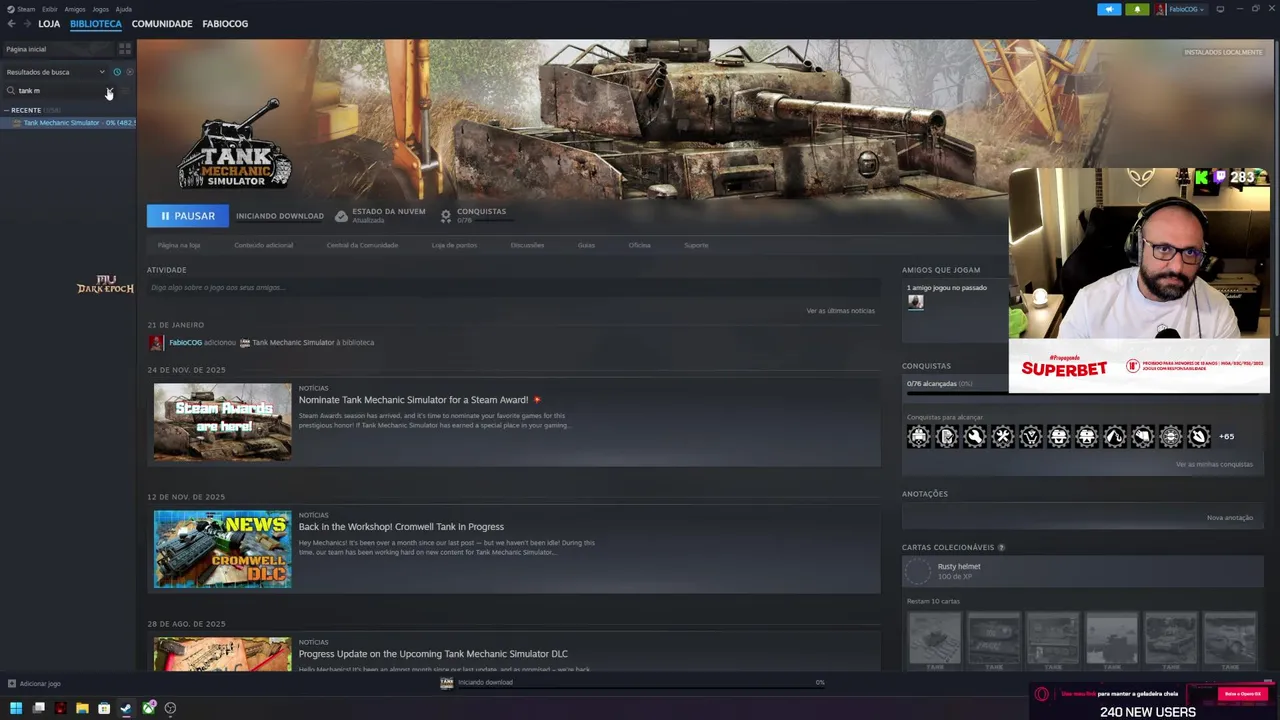Viewport: 1280px width, 720px height.
Task: Open the Ajuda menu
Action: click(124, 9)
